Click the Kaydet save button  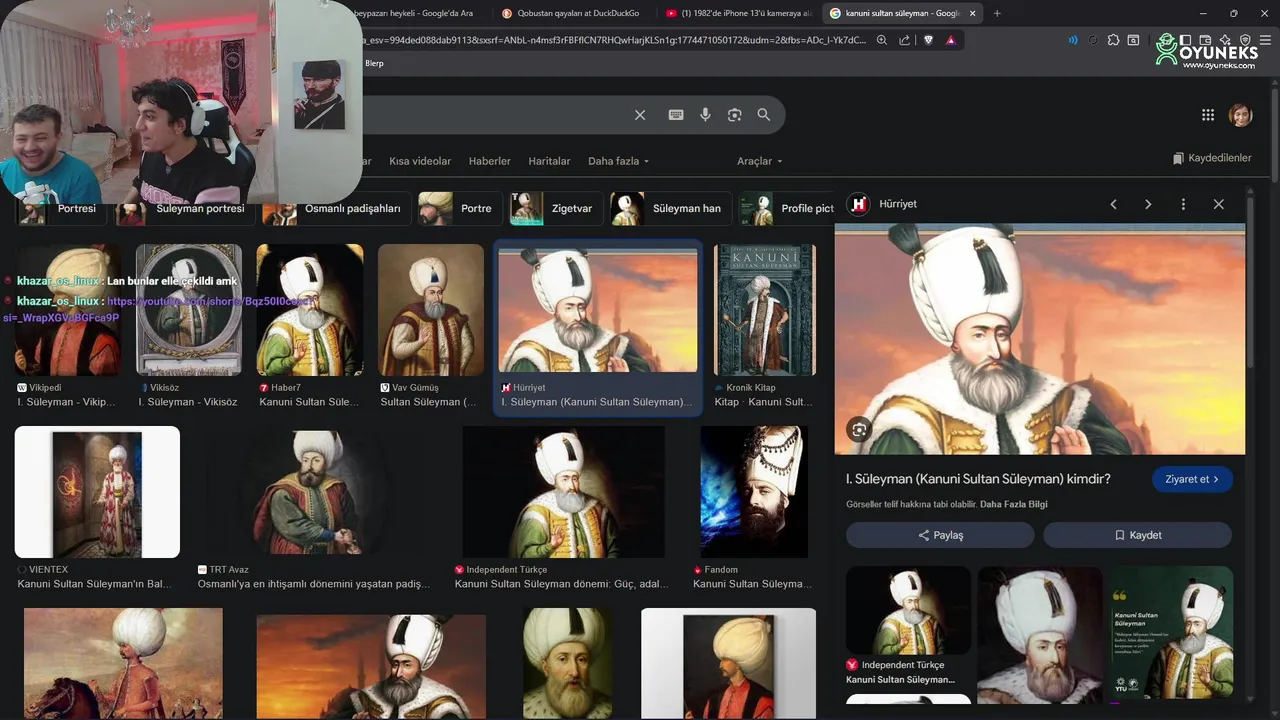pos(1138,535)
